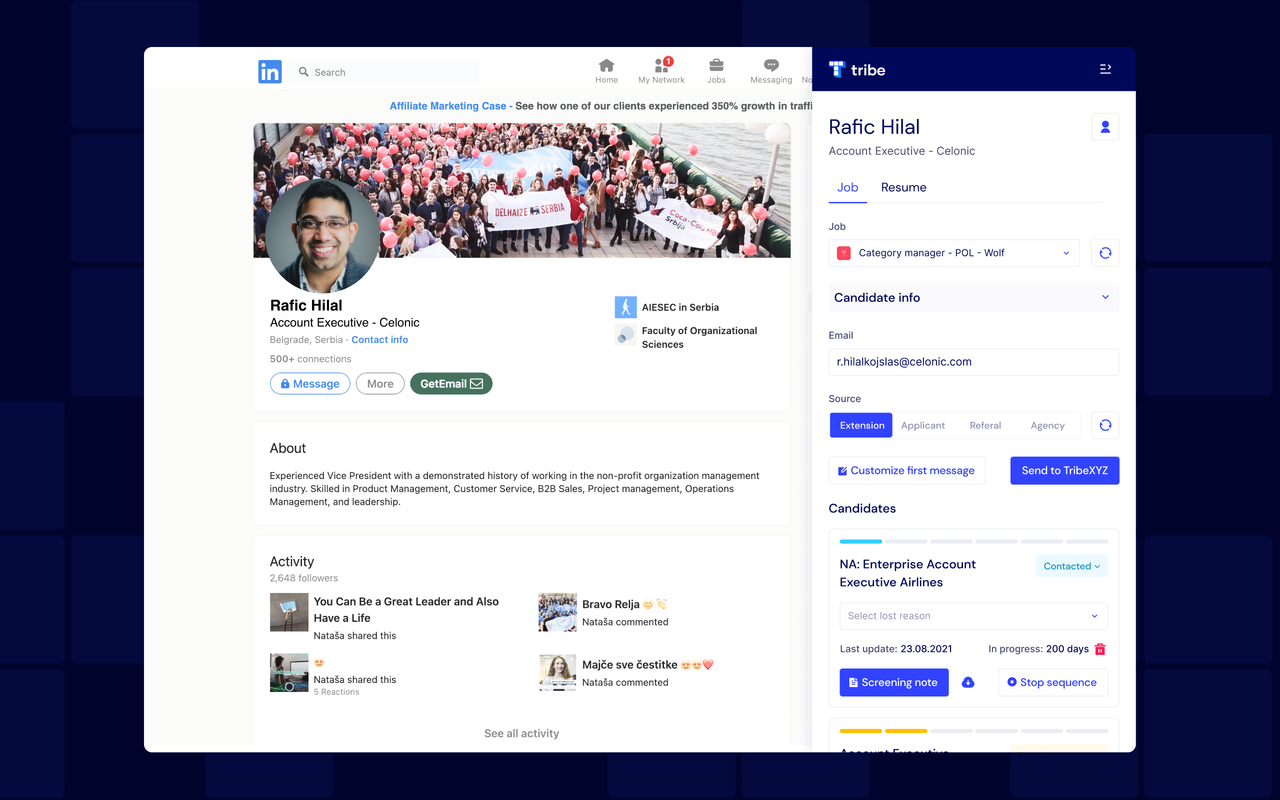The width and height of the screenshot is (1280, 800).
Task: Click the blue download cloud icon
Action: click(968, 683)
